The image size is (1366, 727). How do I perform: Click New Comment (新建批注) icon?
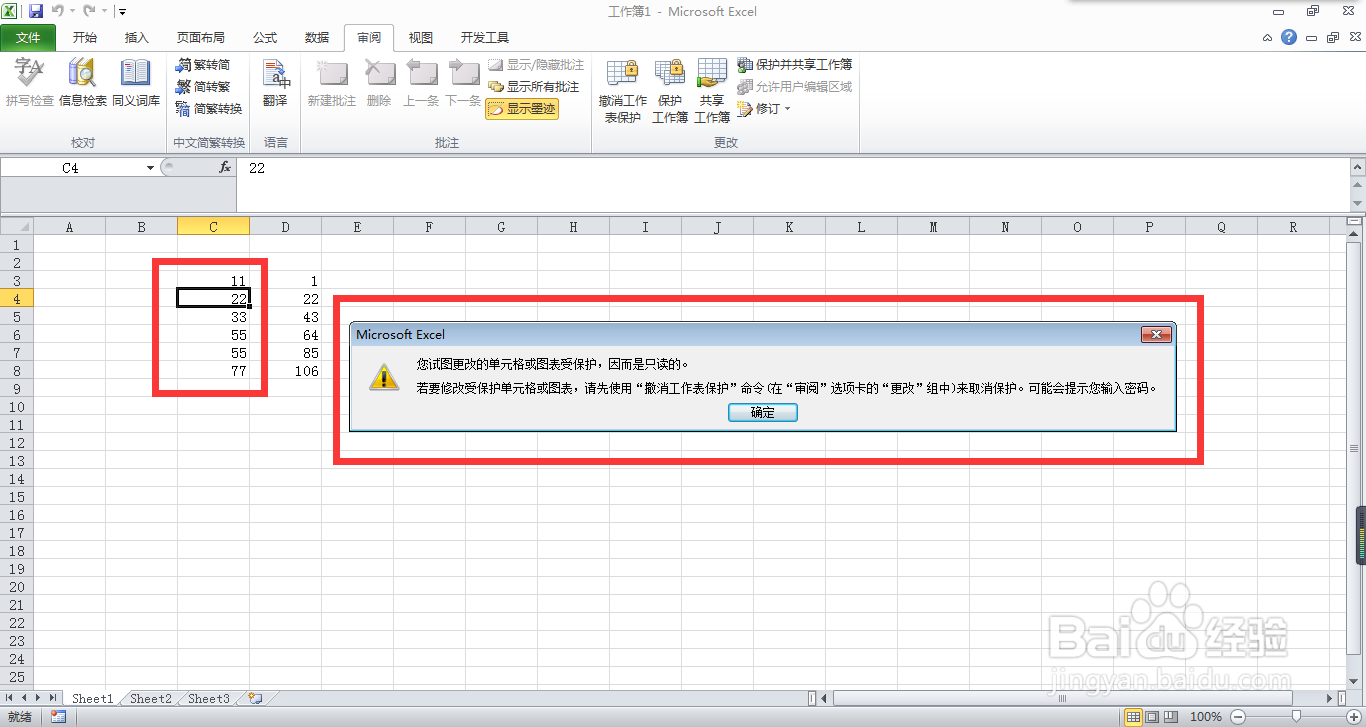point(332,83)
